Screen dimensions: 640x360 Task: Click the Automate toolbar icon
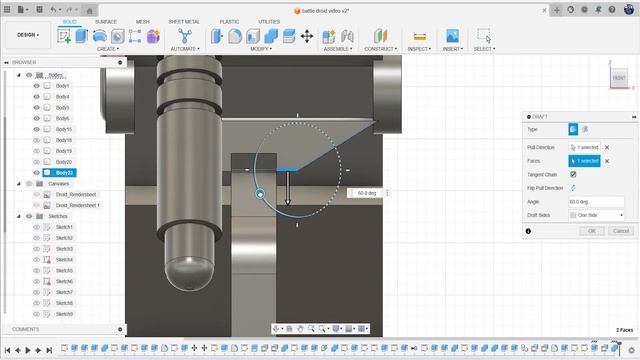pyautogui.click(x=185, y=36)
